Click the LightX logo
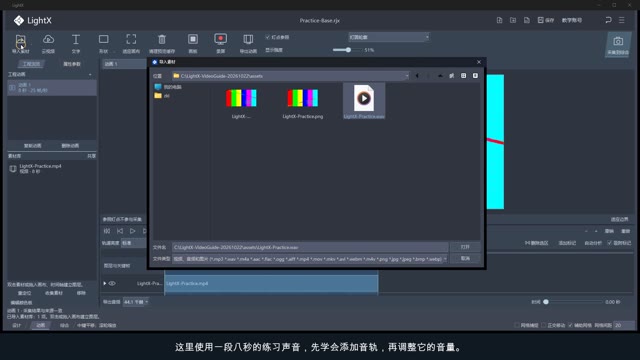The height and width of the screenshot is (360, 640). 32,20
